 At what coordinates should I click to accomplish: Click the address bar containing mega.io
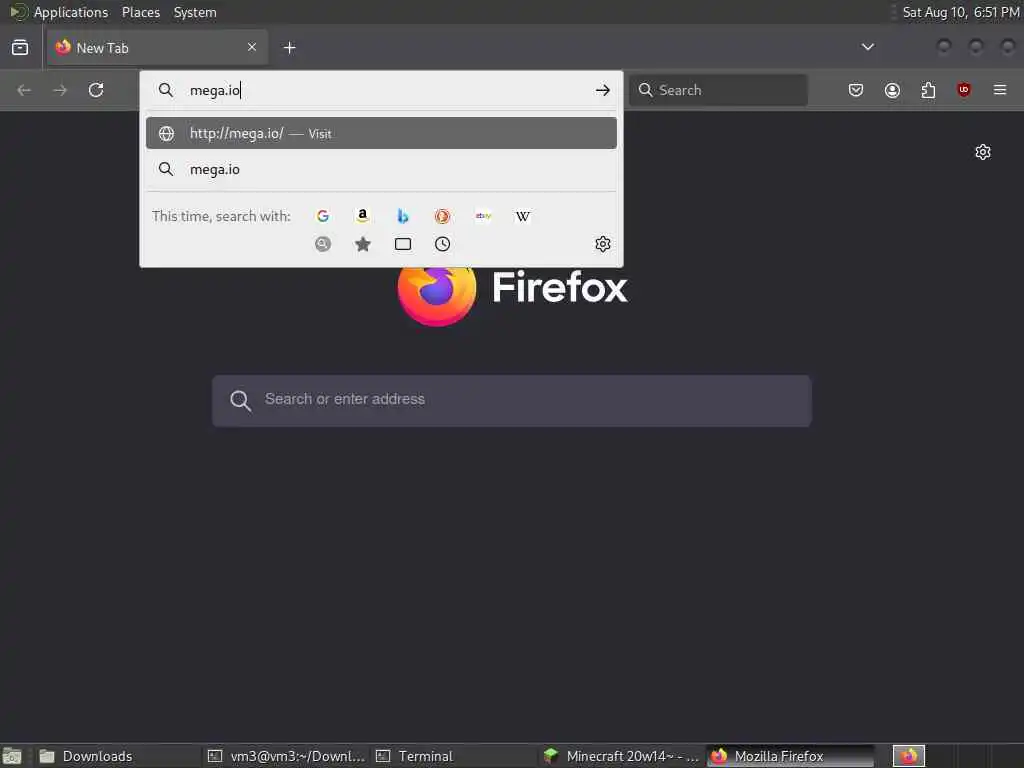click(x=382, y=90)
